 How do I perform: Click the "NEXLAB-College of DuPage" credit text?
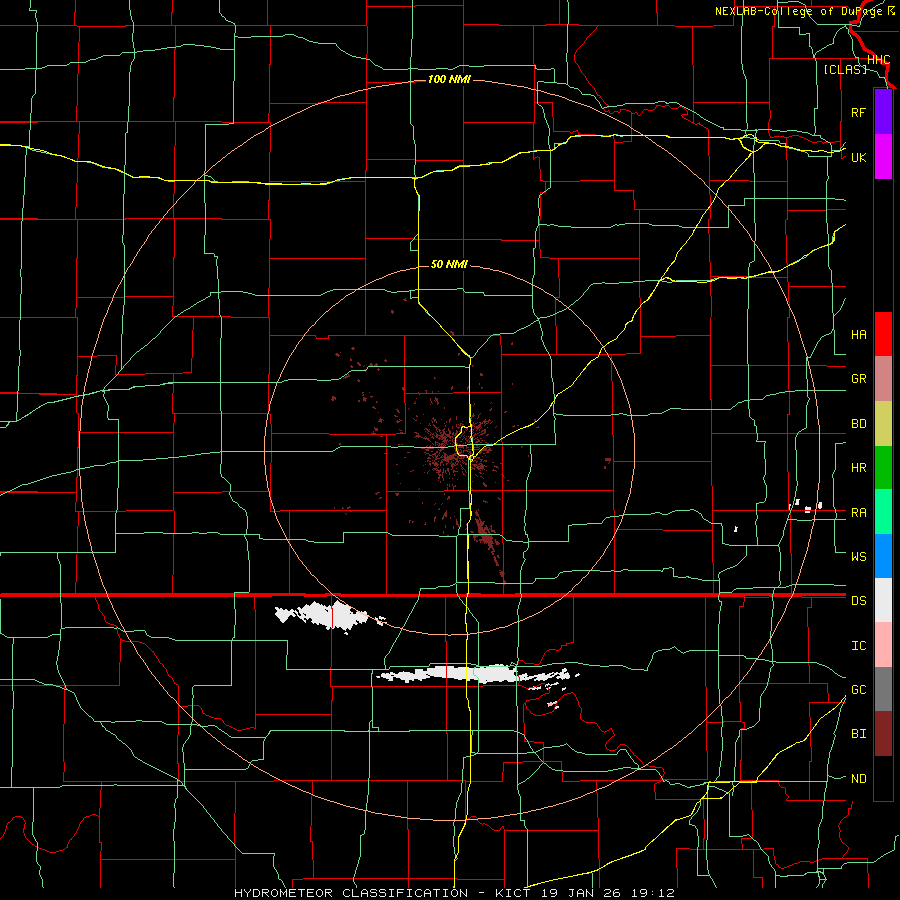click(799, 11)
